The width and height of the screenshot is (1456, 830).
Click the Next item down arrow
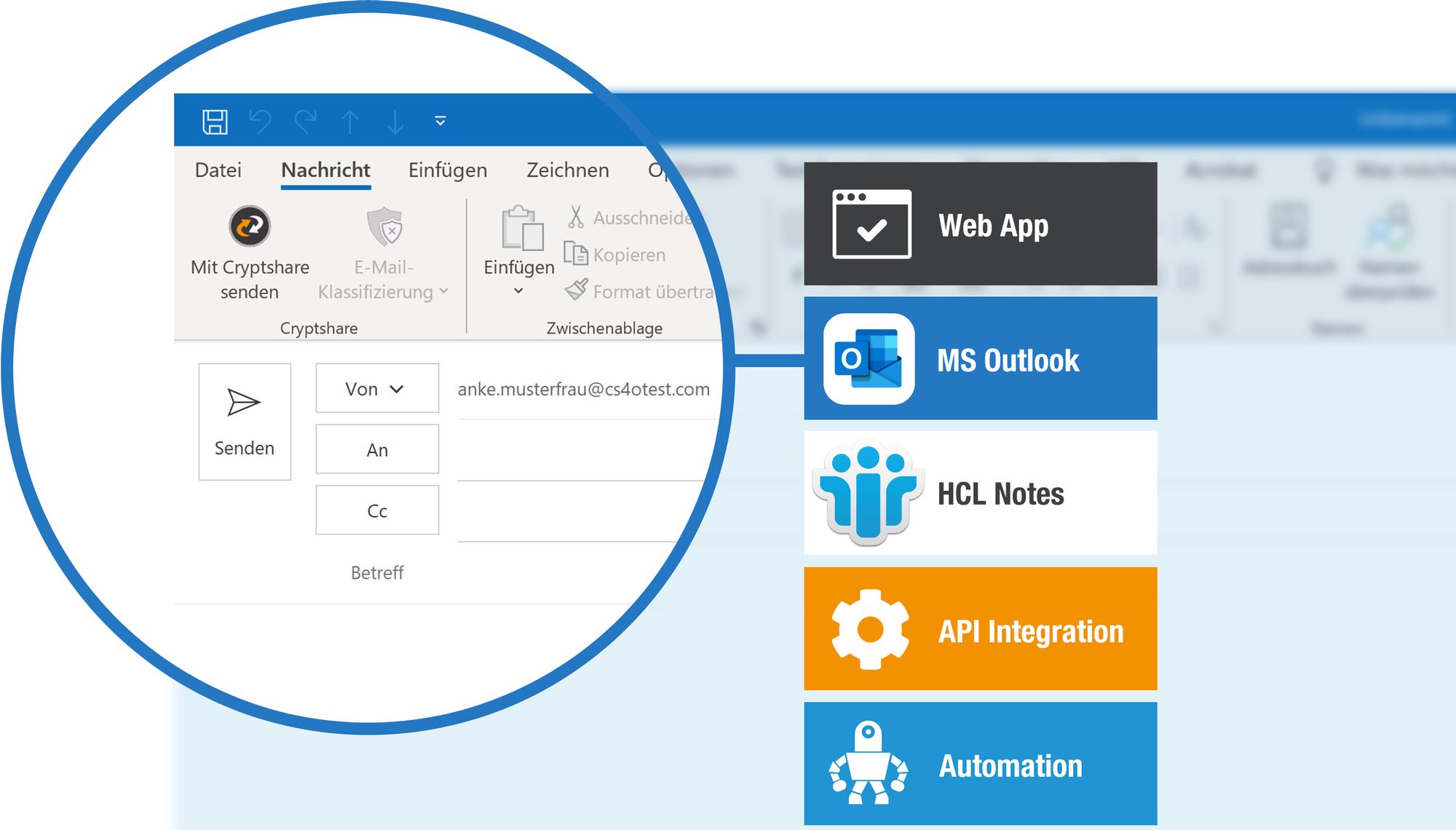pyautogui.click(x=395, y=122)
